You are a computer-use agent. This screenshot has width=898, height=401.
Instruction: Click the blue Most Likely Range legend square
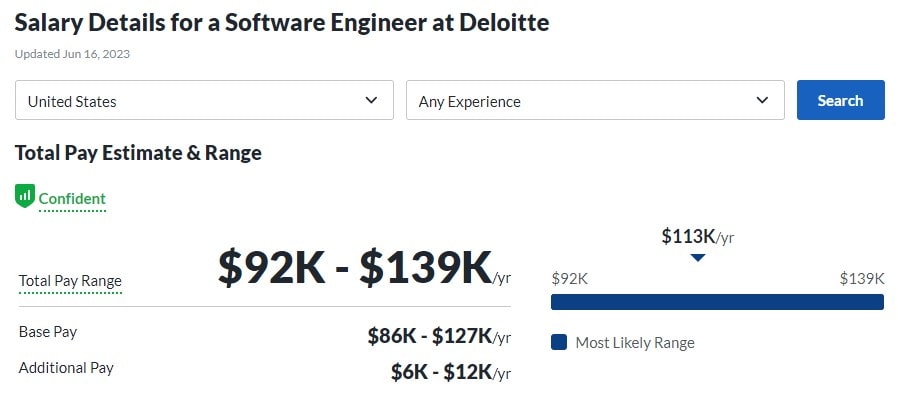(x=559, y=343)
